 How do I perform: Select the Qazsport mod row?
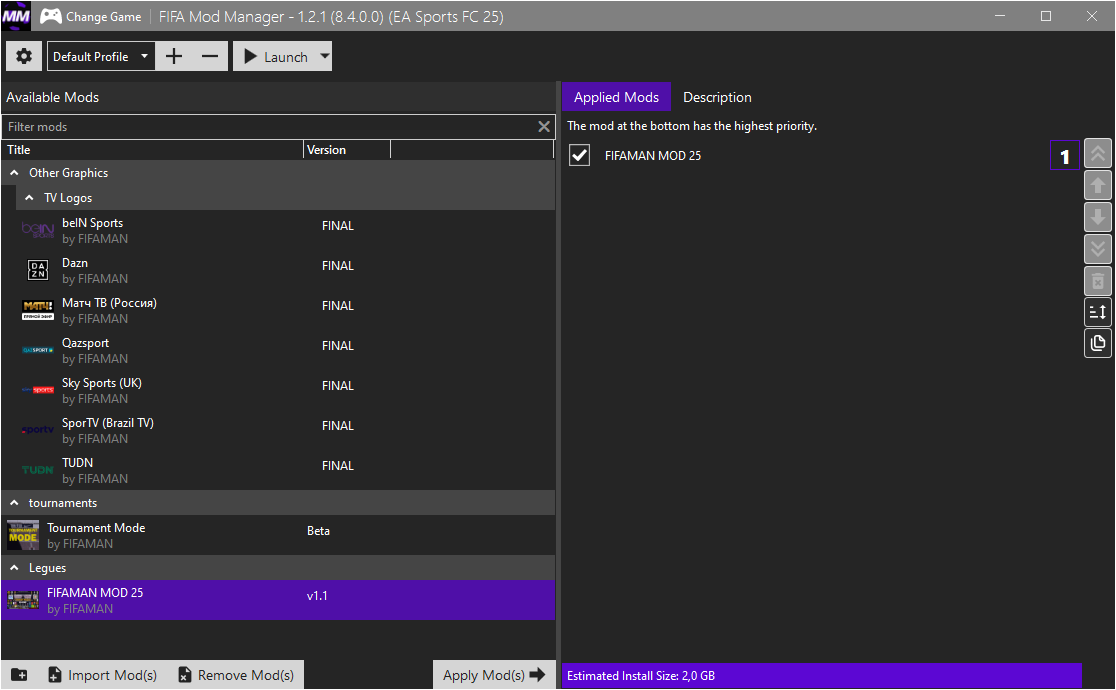(x=278, y=350)
